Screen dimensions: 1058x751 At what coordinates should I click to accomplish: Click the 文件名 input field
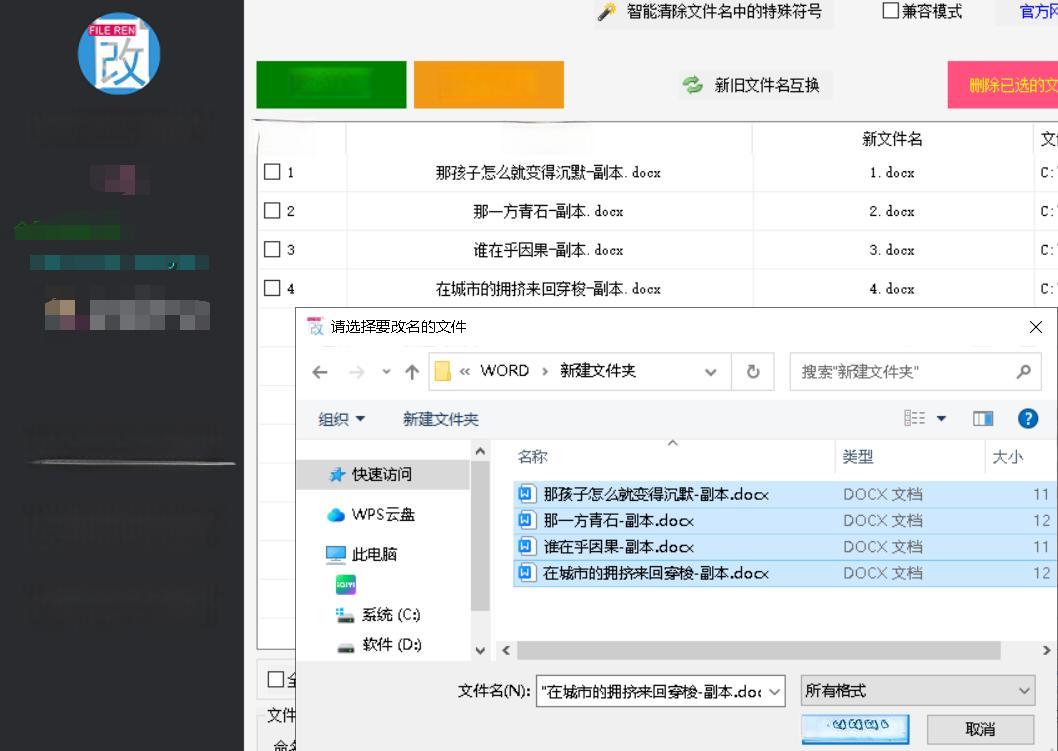coord(651,691)
